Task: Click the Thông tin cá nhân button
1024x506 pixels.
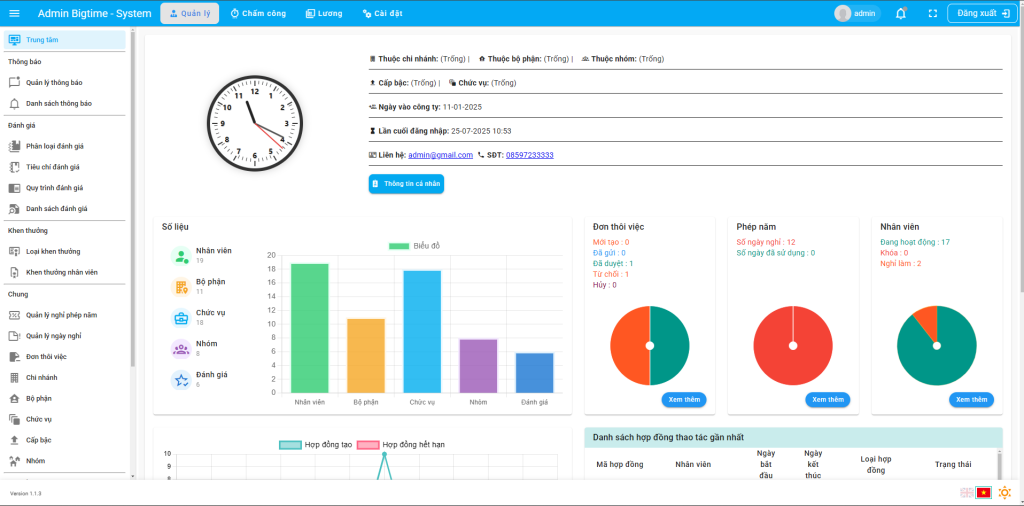Action: [x=405, y=184]
